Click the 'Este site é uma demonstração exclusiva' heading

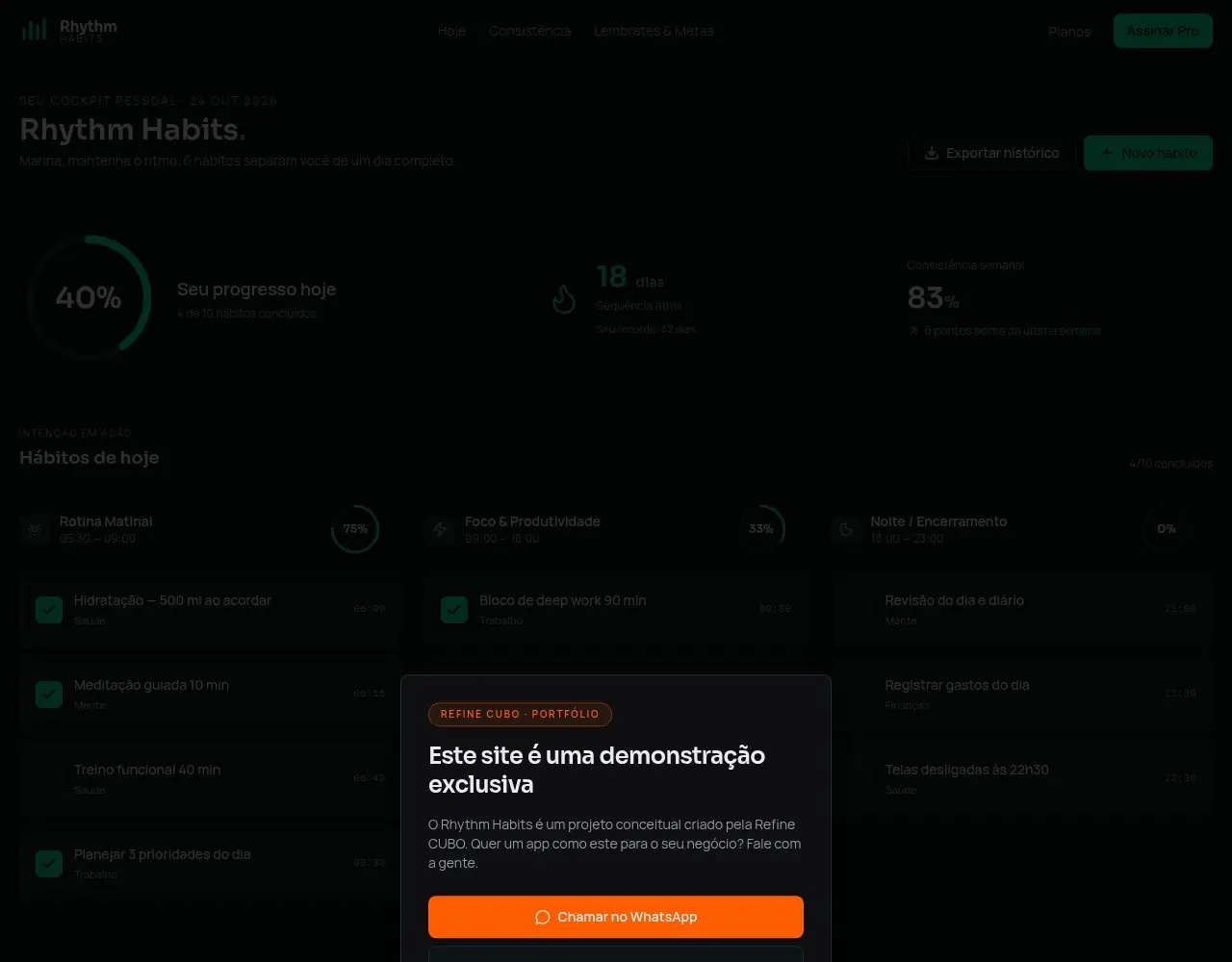597,770
